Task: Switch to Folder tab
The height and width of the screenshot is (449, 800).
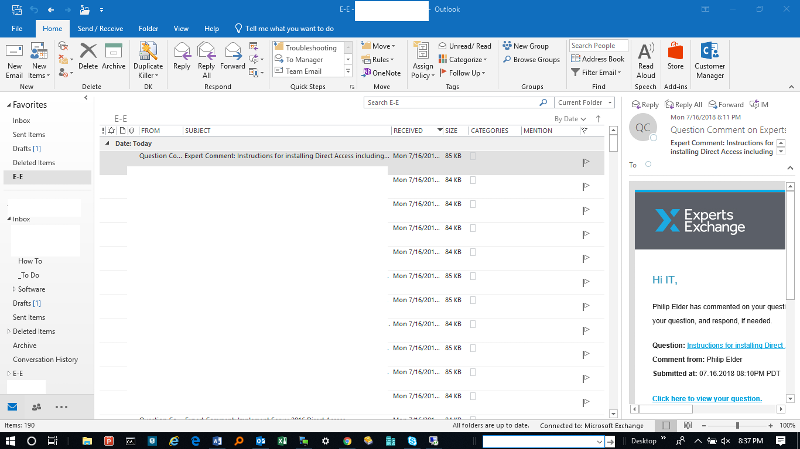Action: (148, 29)
